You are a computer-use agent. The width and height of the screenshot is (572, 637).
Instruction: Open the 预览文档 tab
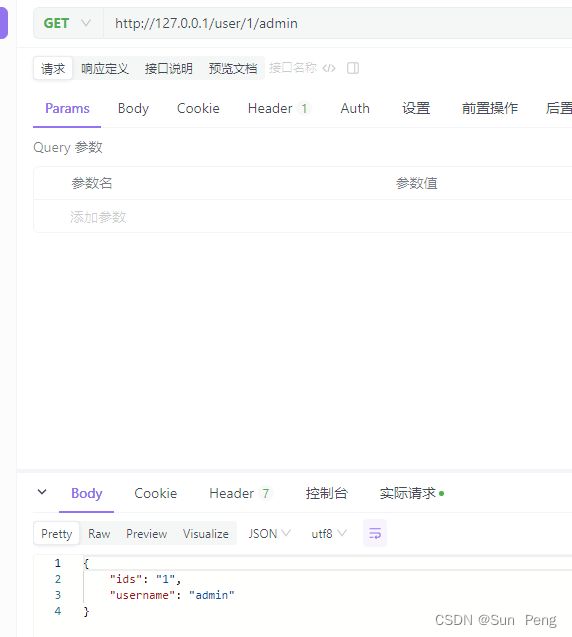(x=233, y=68)
